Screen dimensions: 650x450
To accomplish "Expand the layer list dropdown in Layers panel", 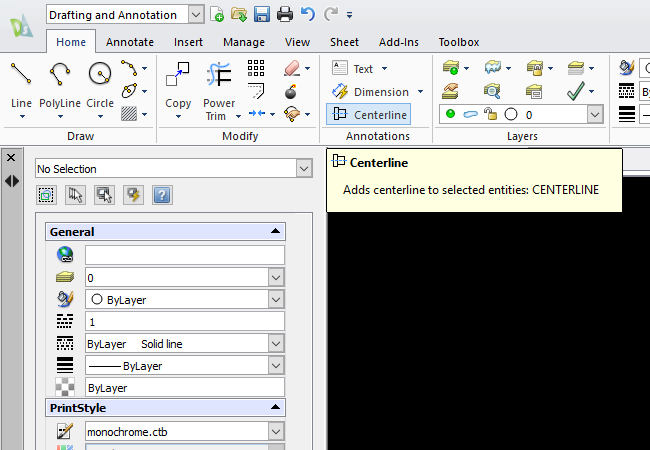I will (x=595, y=115).
